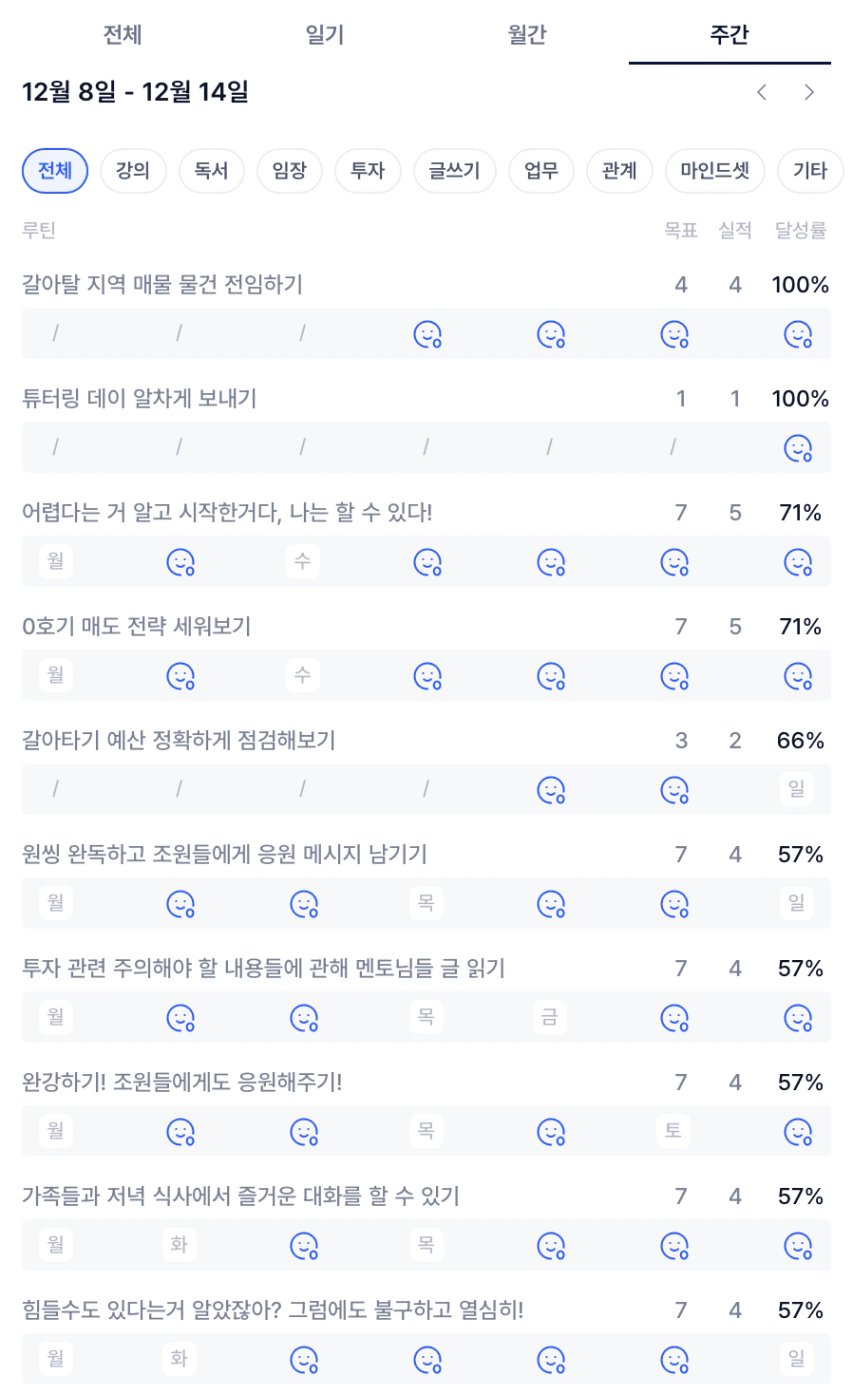Tap Friday smiley in 갈아타기 예산 정확하게 점검해보기 row
Image resolution: width=853 pixels, height=1394 pixels.
point(551,790)
